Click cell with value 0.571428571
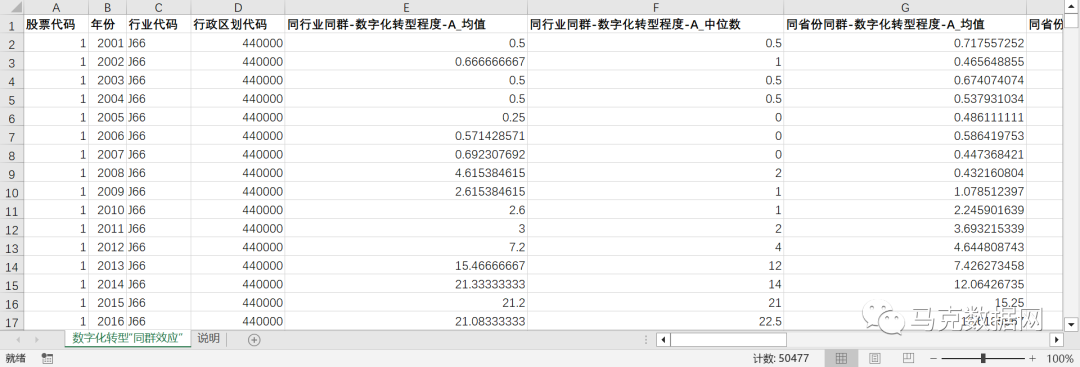 pos(406,136)
